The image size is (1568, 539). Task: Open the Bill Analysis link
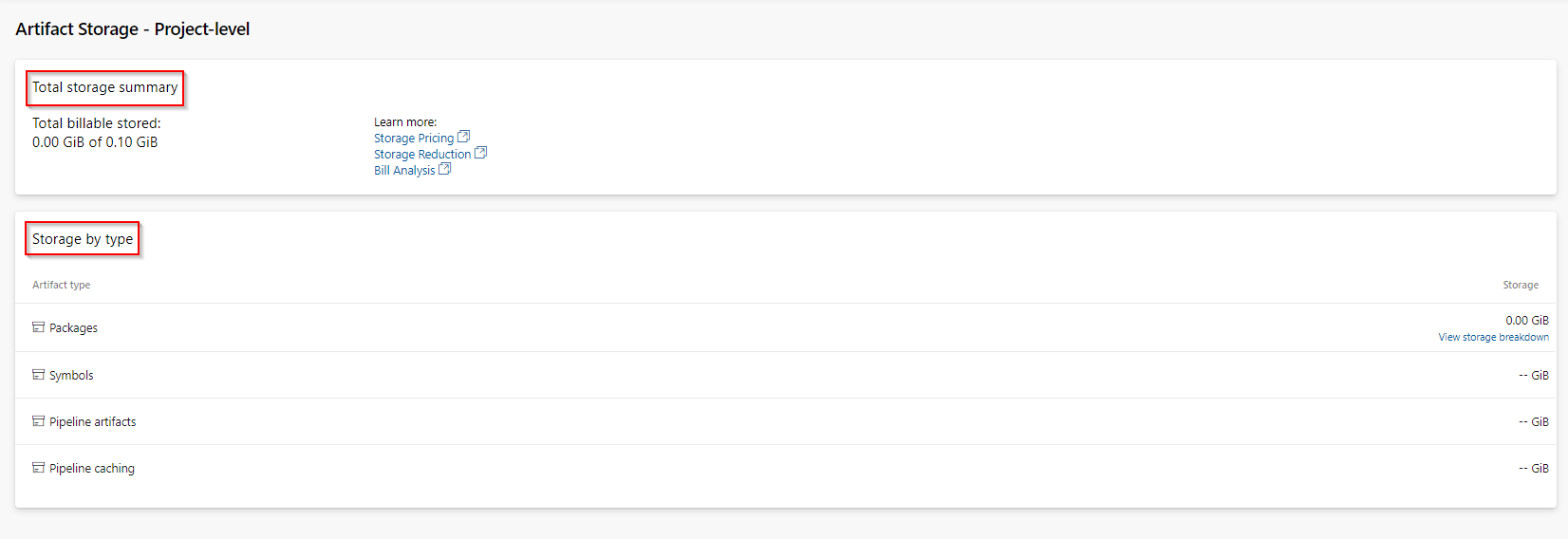click(x=404, y=171)
